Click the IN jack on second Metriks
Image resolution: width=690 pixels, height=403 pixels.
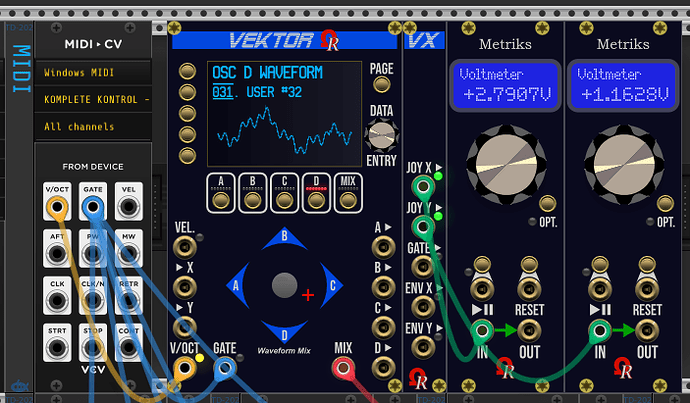pyautogui.click(x=600, y=330)
